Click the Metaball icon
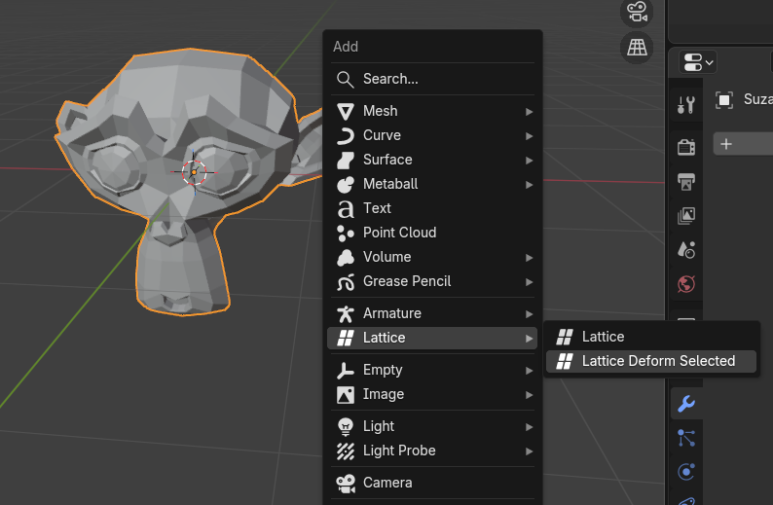 point(345,184)
